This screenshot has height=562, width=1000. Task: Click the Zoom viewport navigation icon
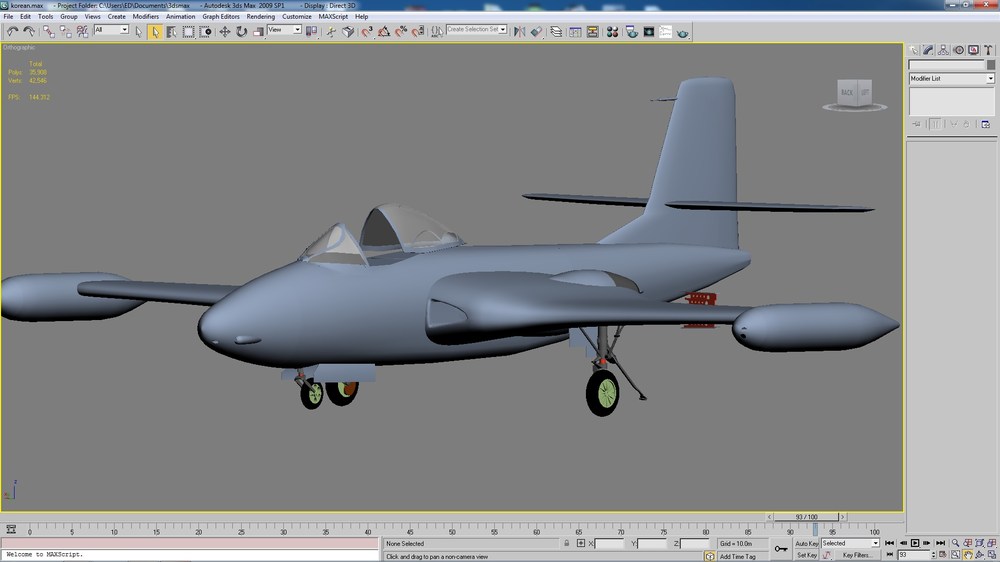tap(955, 543)
